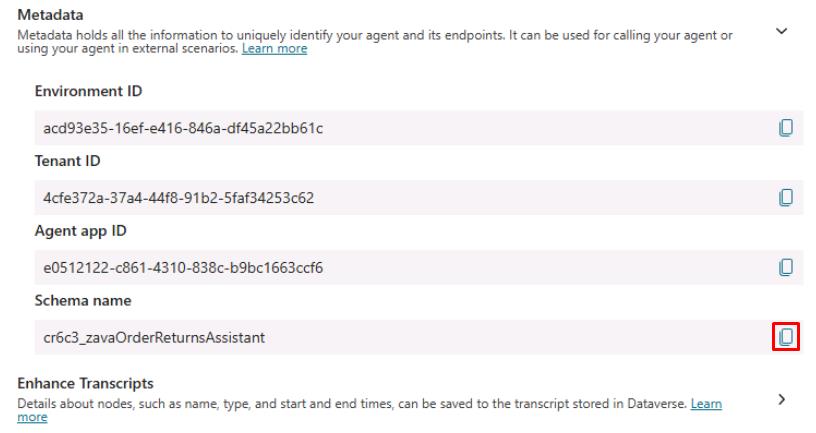This screenshot has width=816, height=433.
Task: Click the Metadata section heading
Action: (x=50, y=15)
